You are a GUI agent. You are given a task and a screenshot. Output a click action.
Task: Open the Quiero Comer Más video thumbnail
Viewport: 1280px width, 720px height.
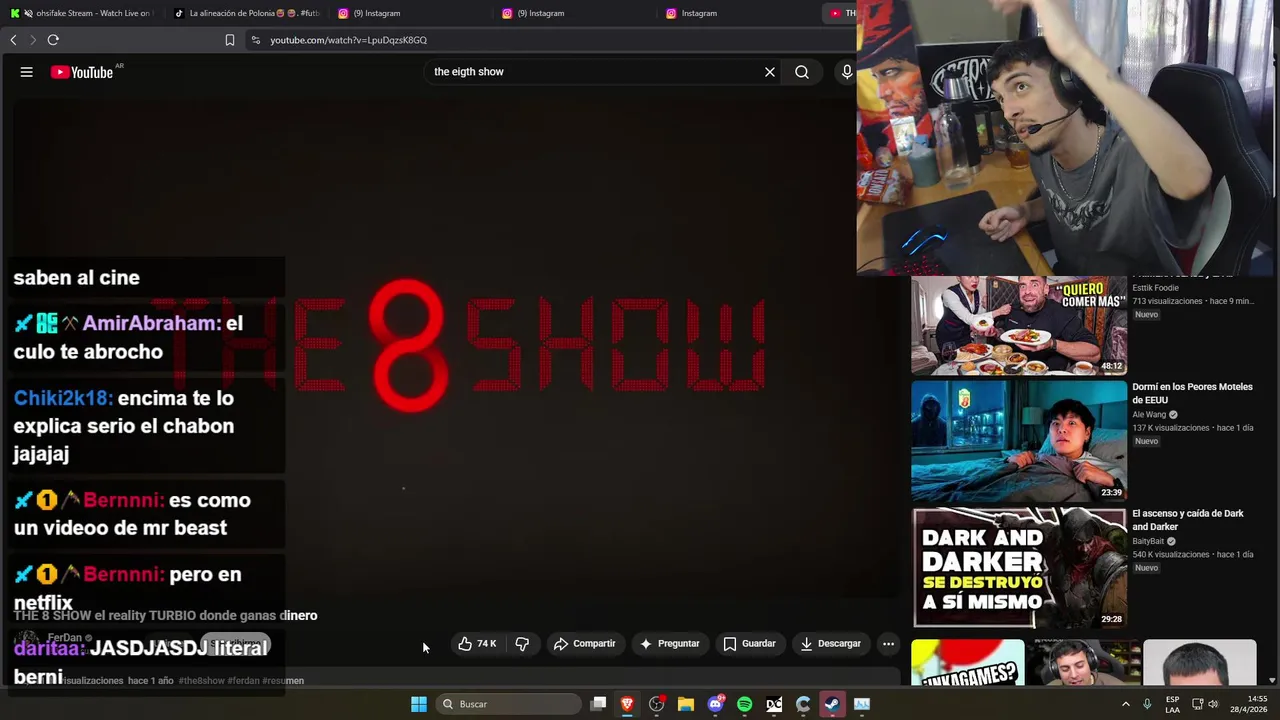coord(1019,325)
